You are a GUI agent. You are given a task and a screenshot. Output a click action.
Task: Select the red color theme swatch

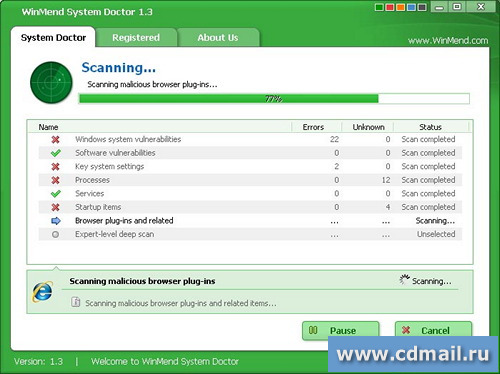tap(390, 7)
